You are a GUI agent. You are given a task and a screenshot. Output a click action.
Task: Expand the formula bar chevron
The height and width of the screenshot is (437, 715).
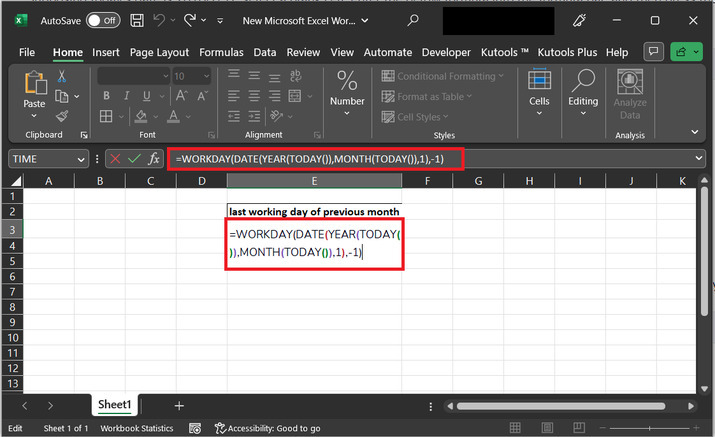point(698,159)
